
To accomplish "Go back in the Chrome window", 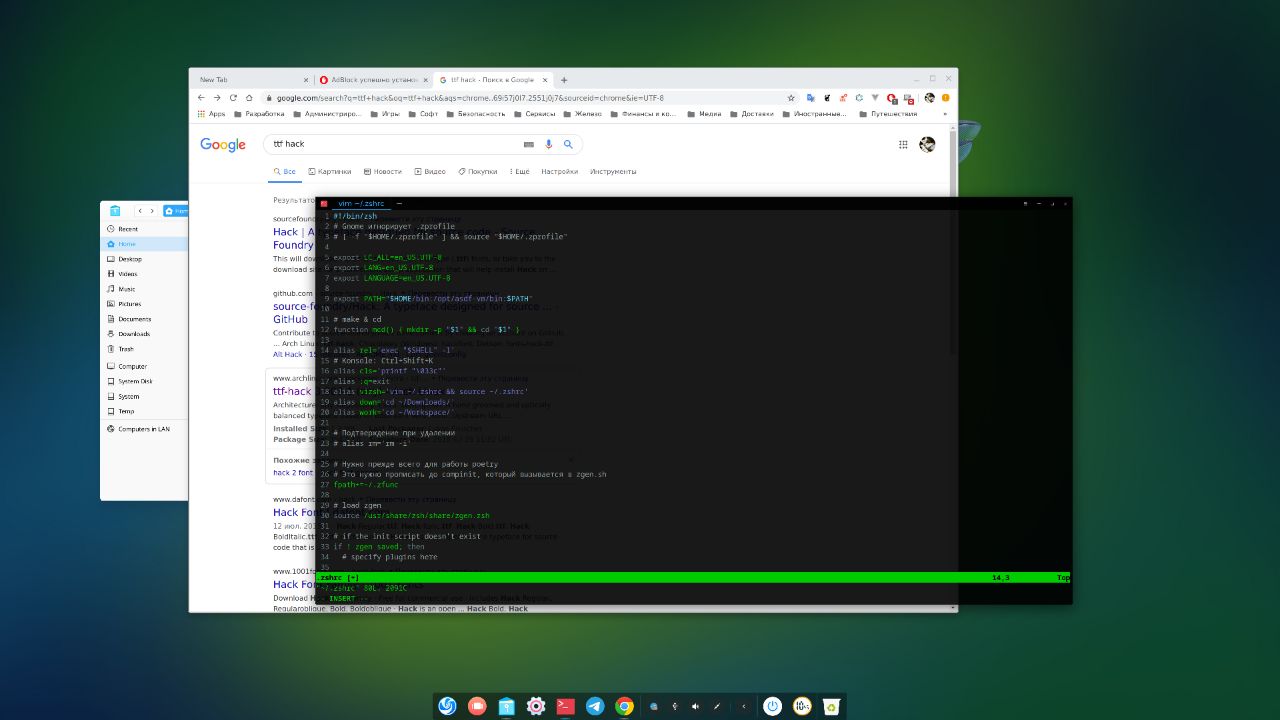I will [201, 98].
